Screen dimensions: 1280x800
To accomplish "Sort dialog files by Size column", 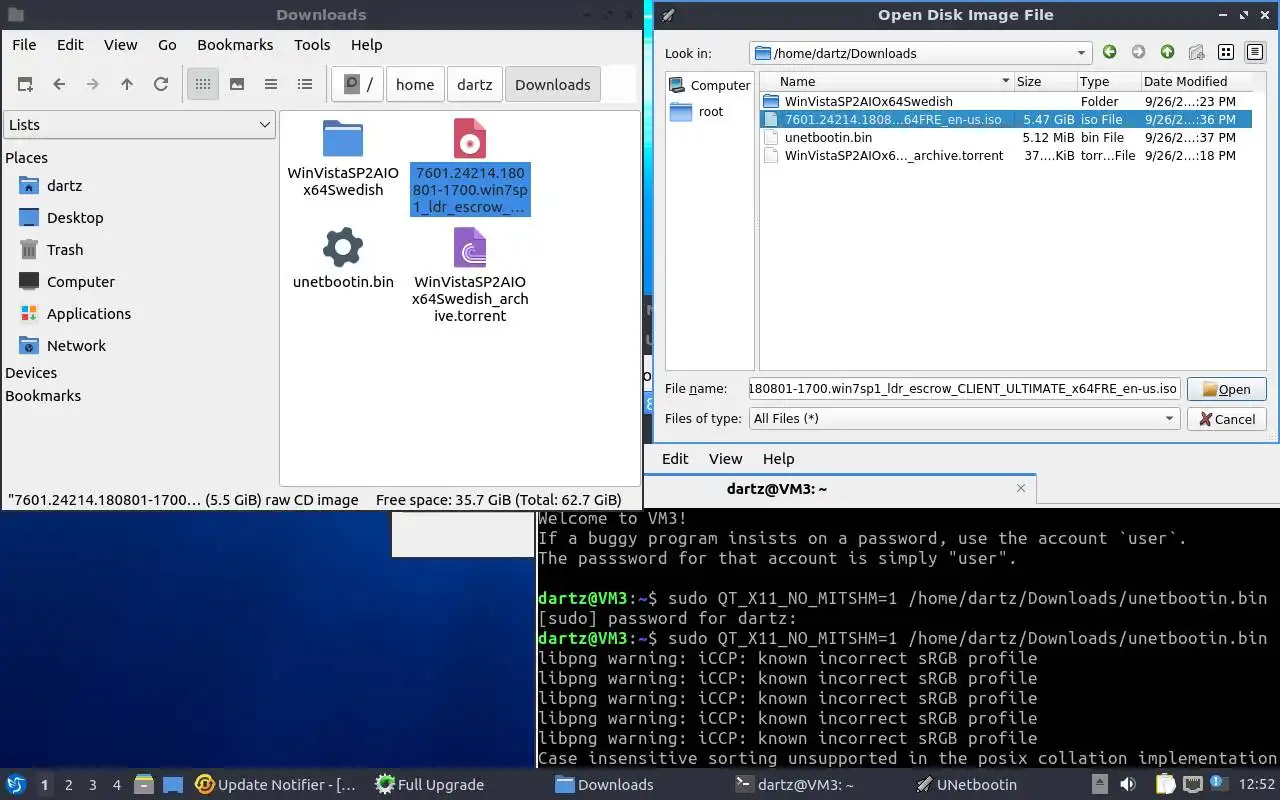I will 1045,82.
